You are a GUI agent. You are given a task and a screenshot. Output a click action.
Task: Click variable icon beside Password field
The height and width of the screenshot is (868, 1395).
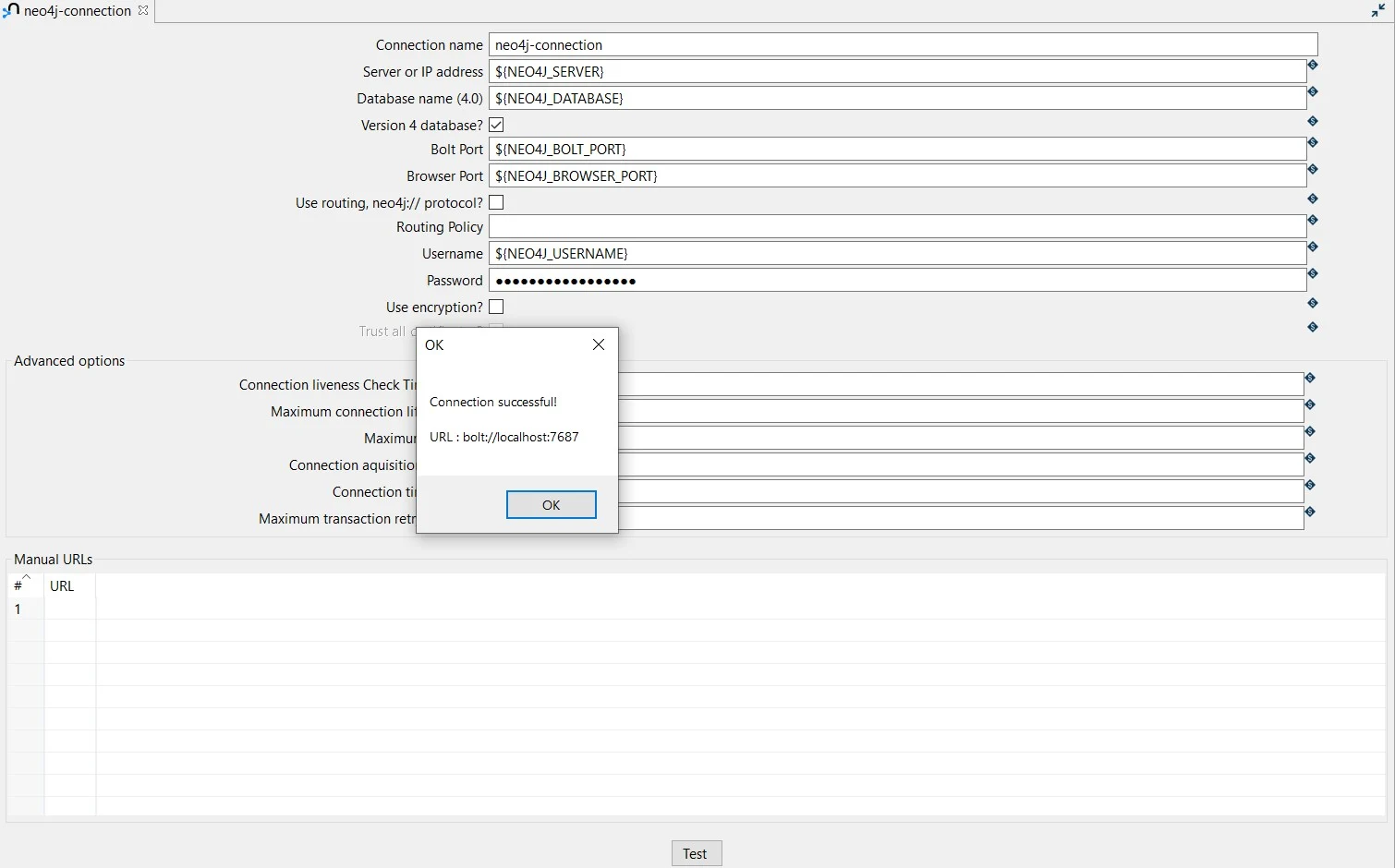pyautogui.click(x=1312, y=274)
